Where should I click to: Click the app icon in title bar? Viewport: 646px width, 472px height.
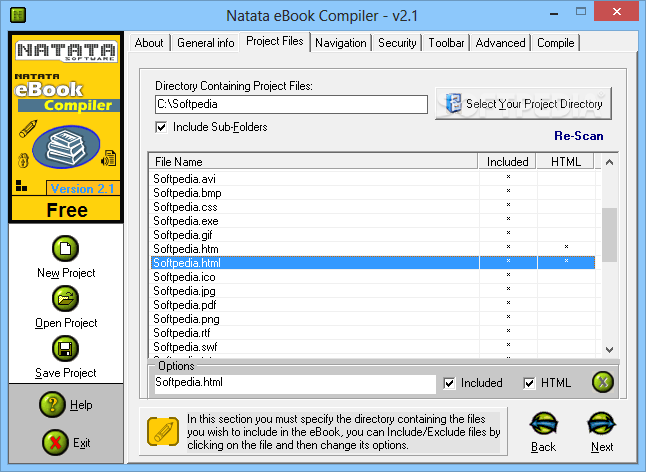[18, 15]
